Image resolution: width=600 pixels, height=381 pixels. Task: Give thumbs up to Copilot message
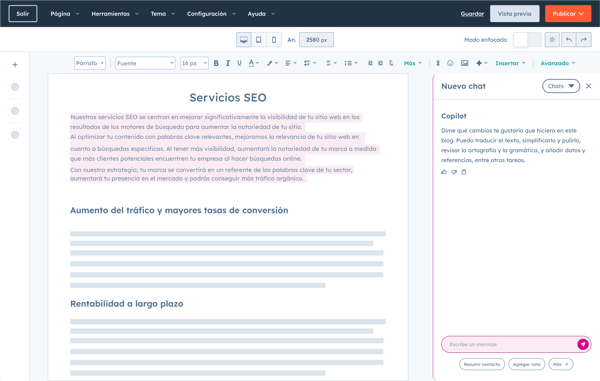coord(444,172)
